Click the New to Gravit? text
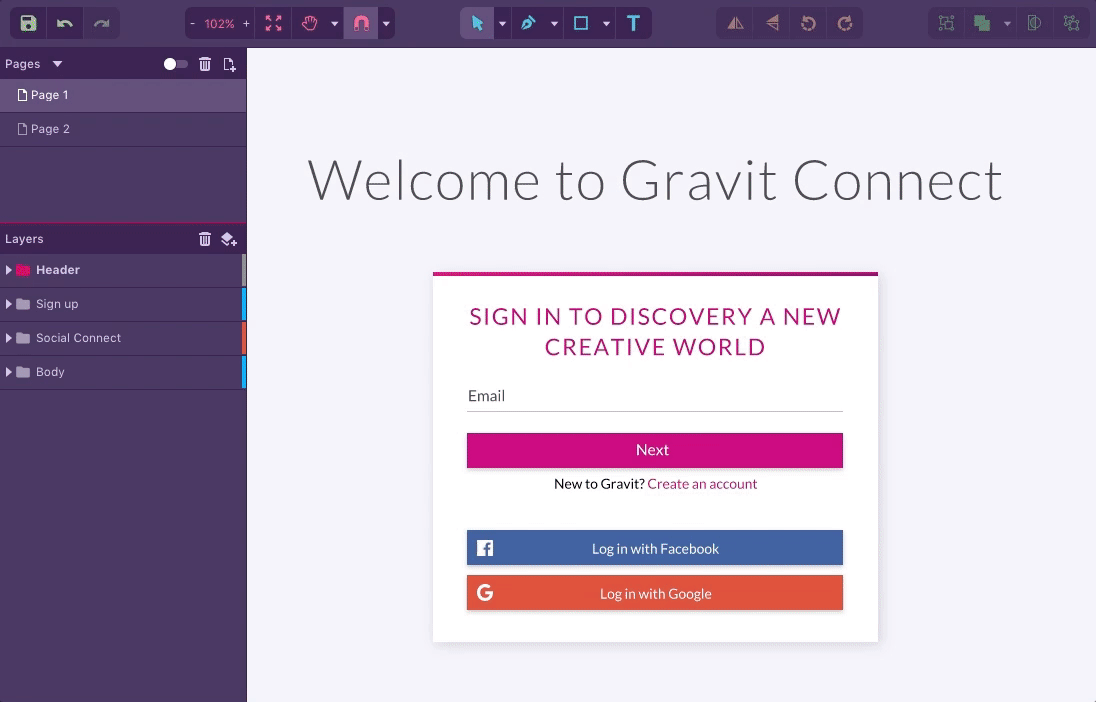The width and height of the screenshot is (1096, 702). [x=599, y=484]
